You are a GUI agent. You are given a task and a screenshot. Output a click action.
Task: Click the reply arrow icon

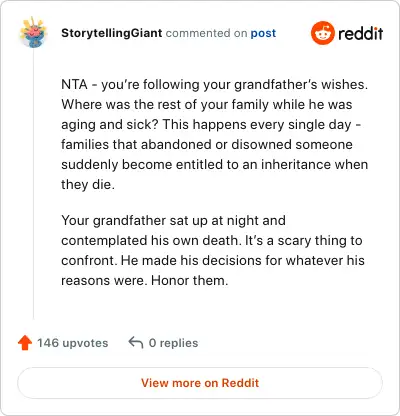[x=136, y=342]
